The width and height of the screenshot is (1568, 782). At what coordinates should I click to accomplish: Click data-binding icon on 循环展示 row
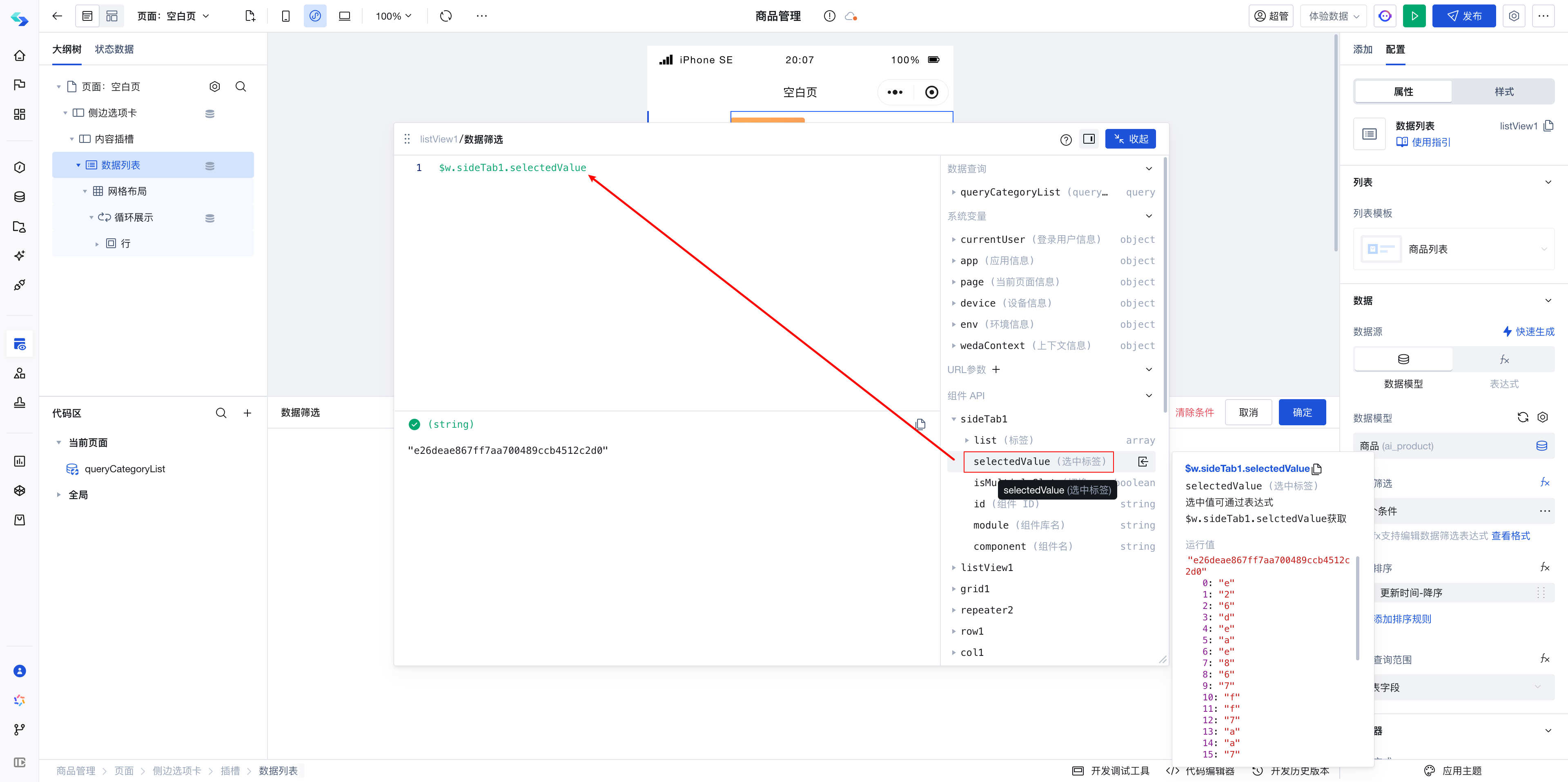pos(209,218)
